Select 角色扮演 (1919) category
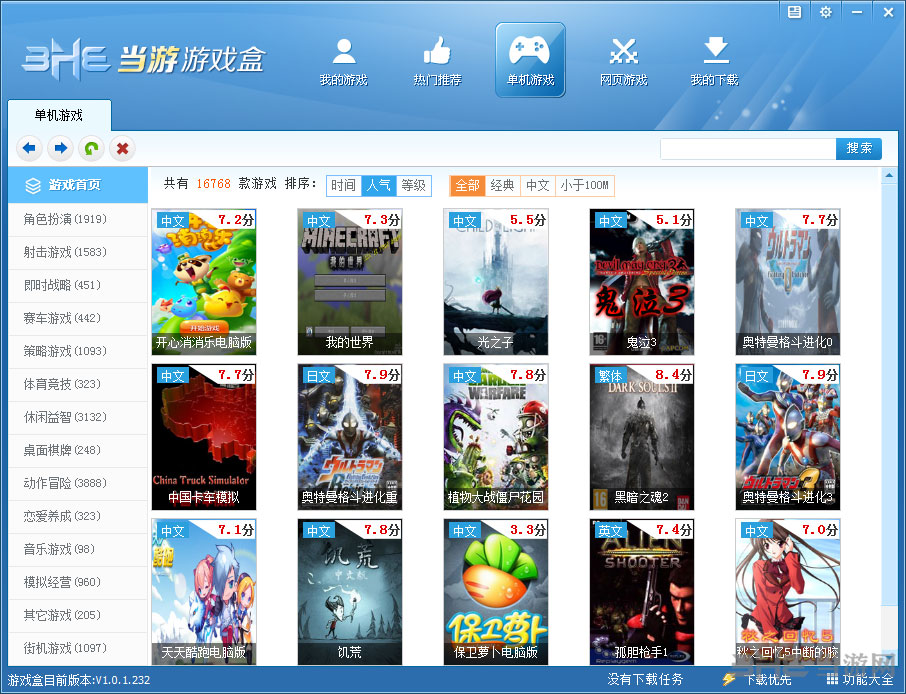The image size is (906, 694). pyautogui.click(x=78, y=219)
